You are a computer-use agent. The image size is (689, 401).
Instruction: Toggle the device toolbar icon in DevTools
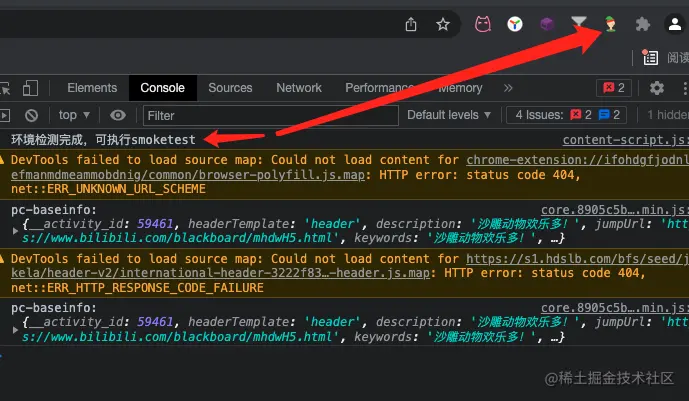click(30, 88)
